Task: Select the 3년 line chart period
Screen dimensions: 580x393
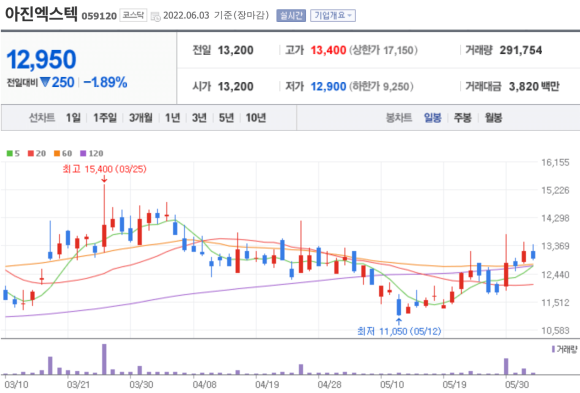Action: pyautogui.click(x=199, y=118)
